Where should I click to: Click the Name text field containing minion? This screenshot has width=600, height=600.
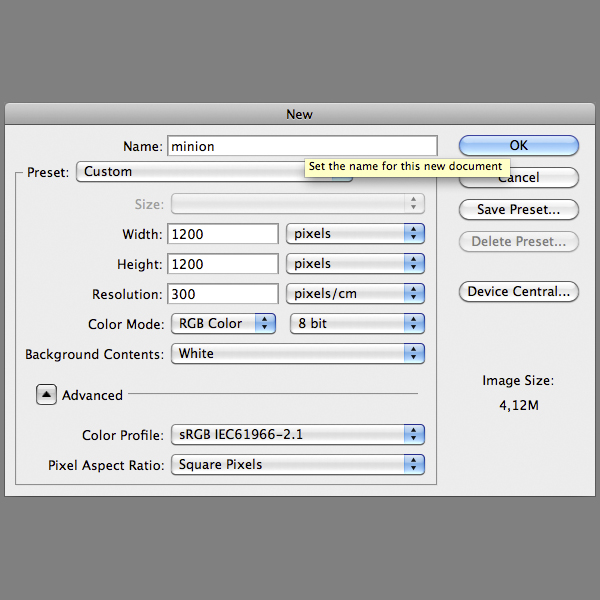(302, 146)
